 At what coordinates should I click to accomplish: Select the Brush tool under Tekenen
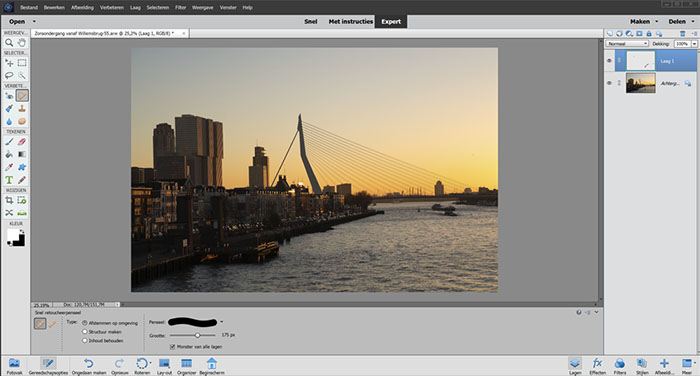point(9,142)
